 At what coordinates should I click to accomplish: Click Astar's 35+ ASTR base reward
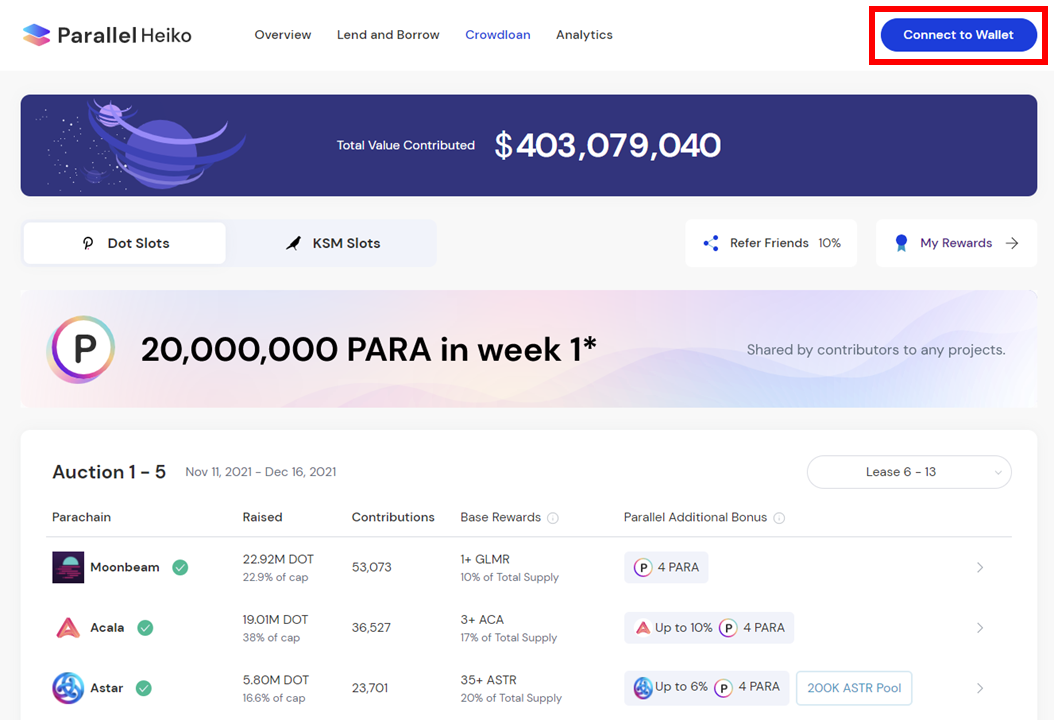point(489,680)
